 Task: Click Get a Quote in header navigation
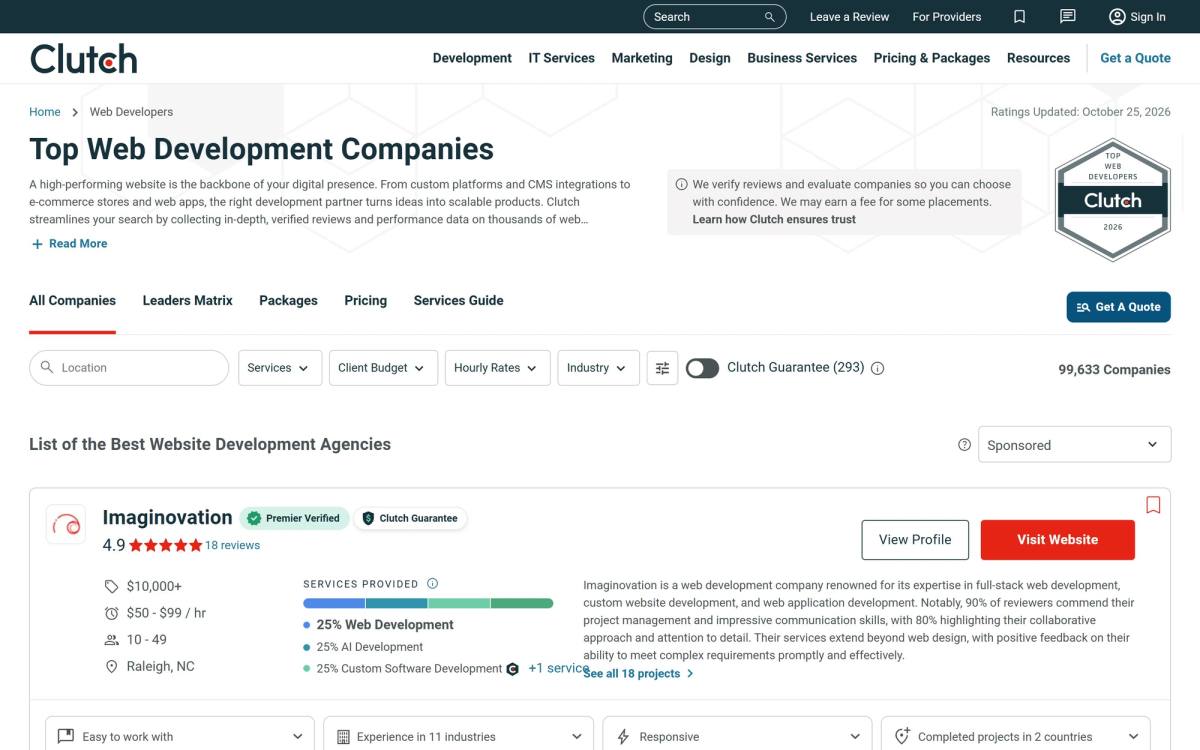[1135, 58]
